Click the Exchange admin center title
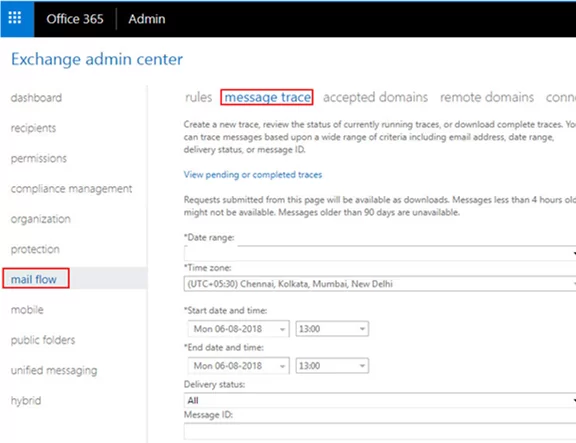576x443 pixels. click(x=97, y=59)
